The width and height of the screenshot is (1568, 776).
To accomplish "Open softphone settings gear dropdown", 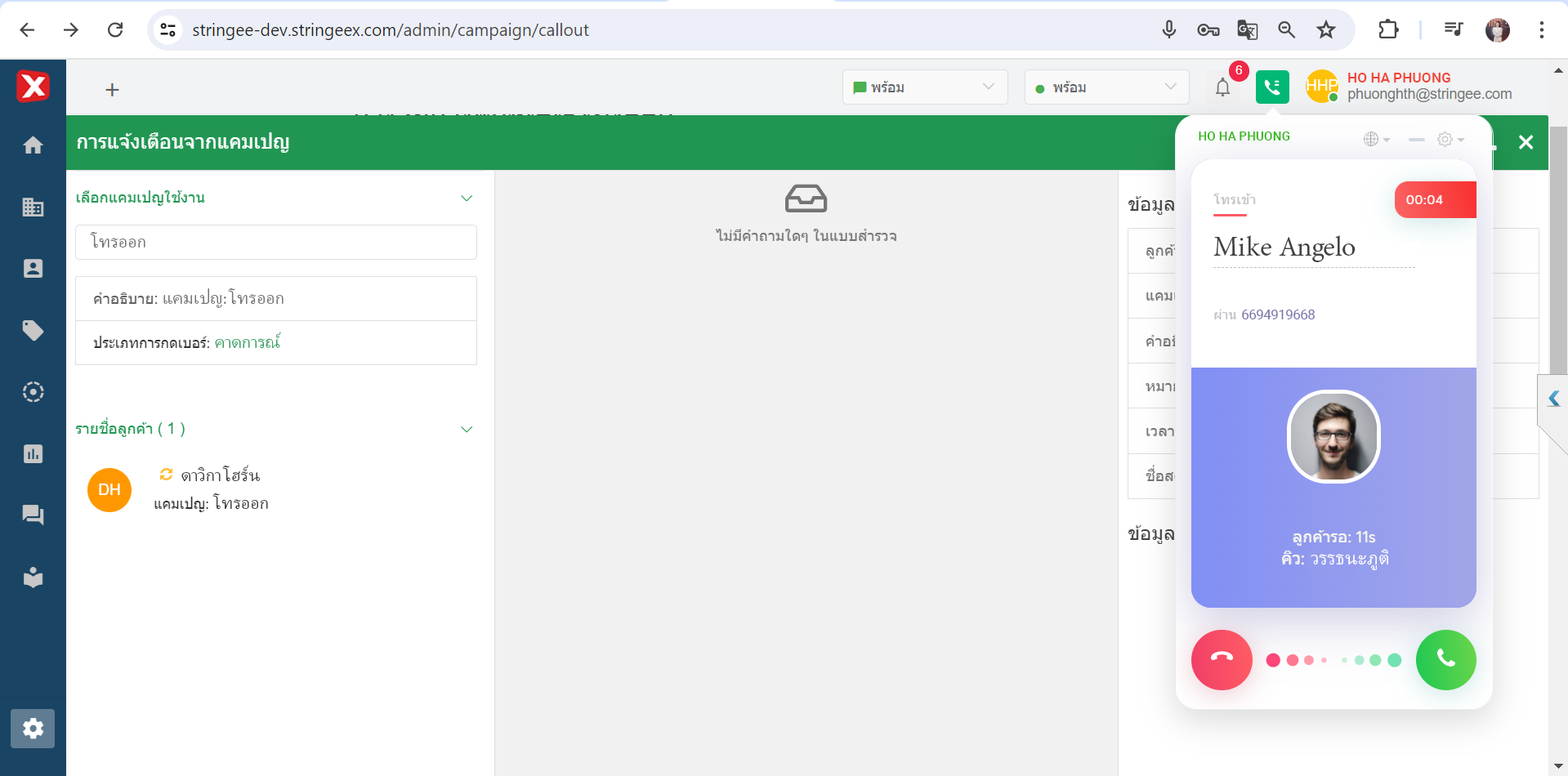I will (x=1450, y=140).
